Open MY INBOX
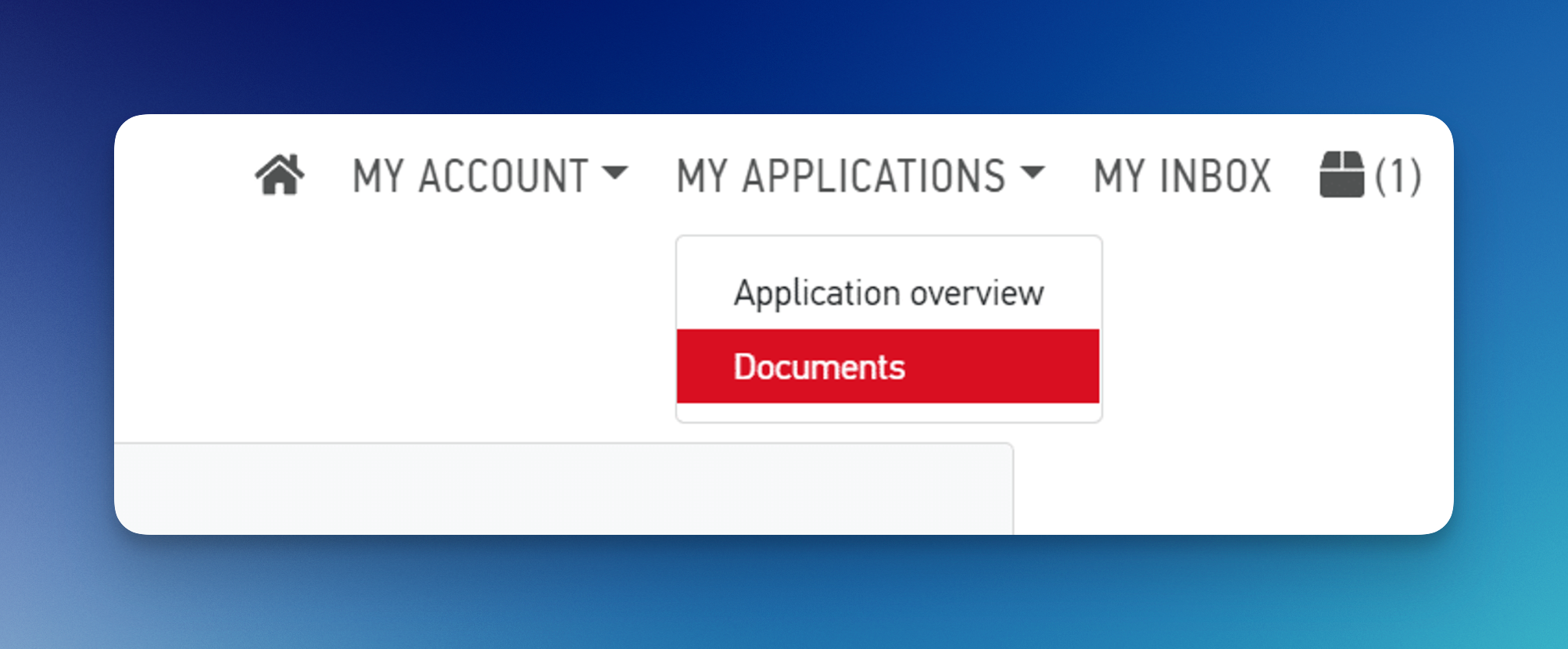Image resolution: width=1568 pixels, height=649 pixels. [x=1182, y=175]
